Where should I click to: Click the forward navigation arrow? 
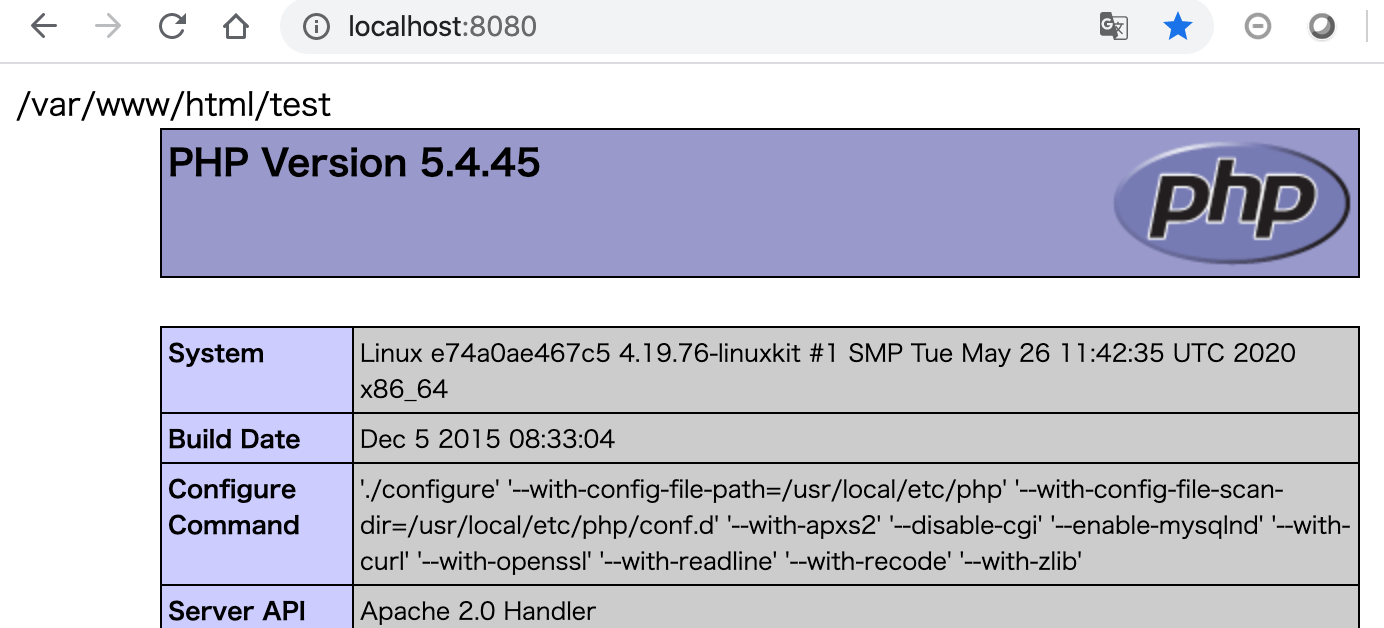[x=107, y=26]
